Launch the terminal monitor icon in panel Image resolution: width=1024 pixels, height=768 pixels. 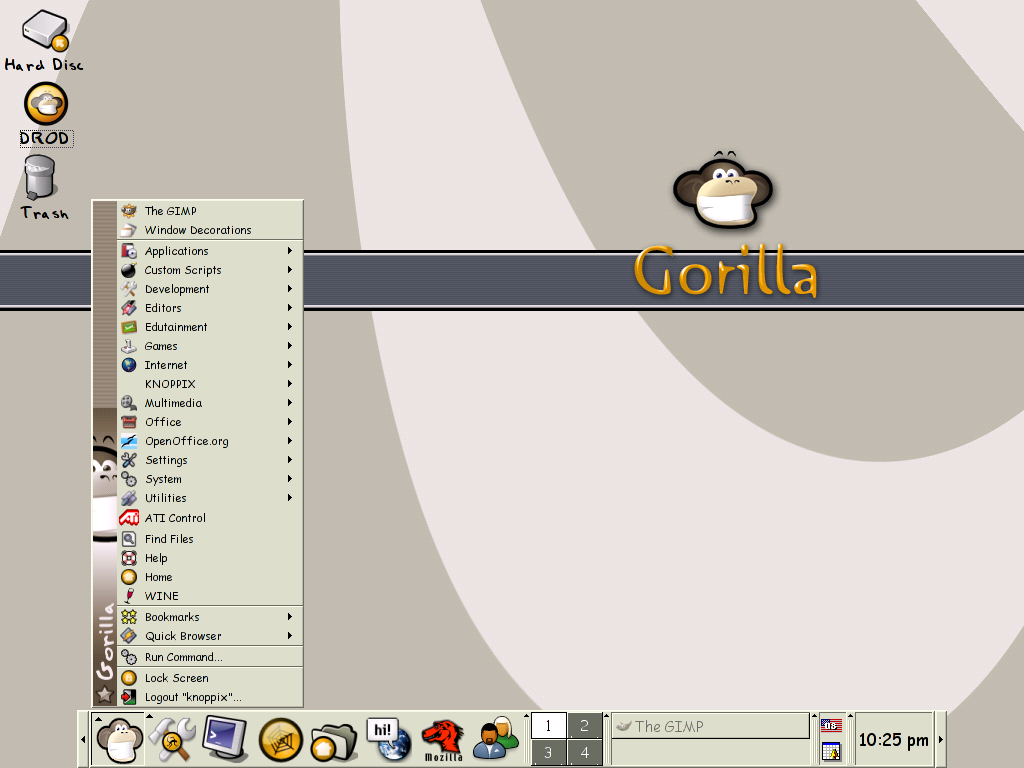pos(225,739)
